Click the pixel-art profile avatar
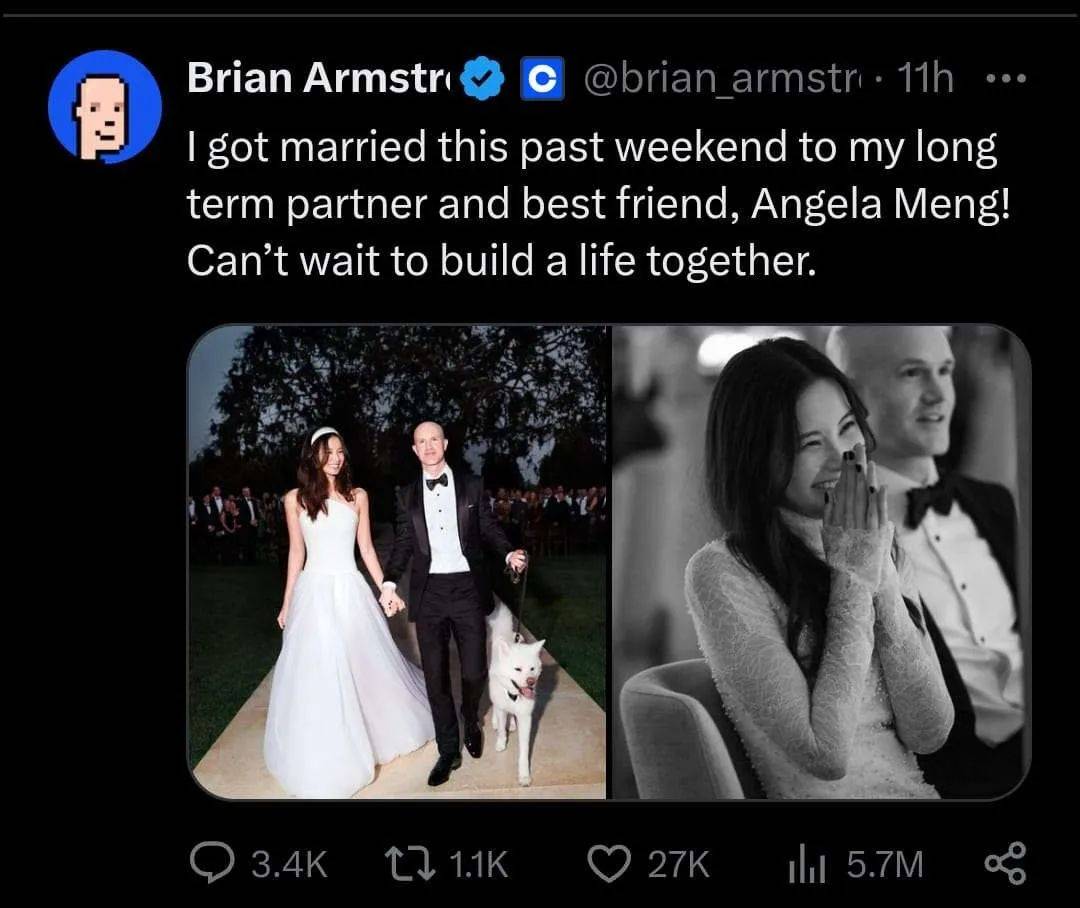Image resolution: width=1080 pixels, height=908 pixels. click(x=105, y=106)
